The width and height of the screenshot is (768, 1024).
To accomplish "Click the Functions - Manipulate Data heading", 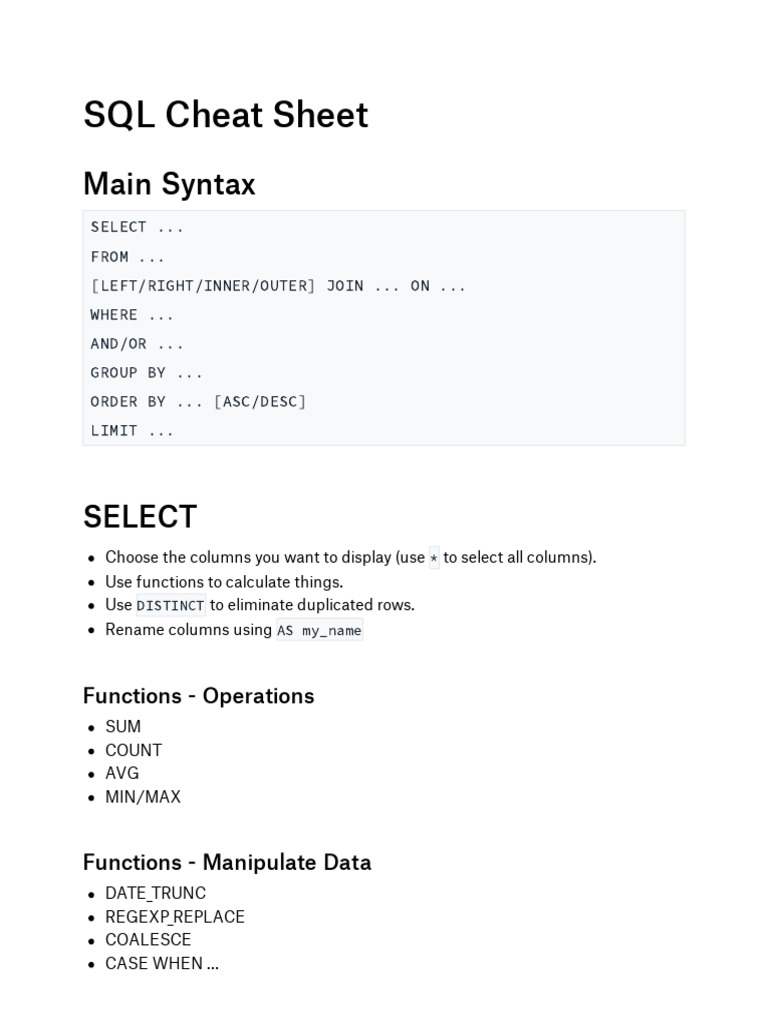I will [x=227, y=862].
